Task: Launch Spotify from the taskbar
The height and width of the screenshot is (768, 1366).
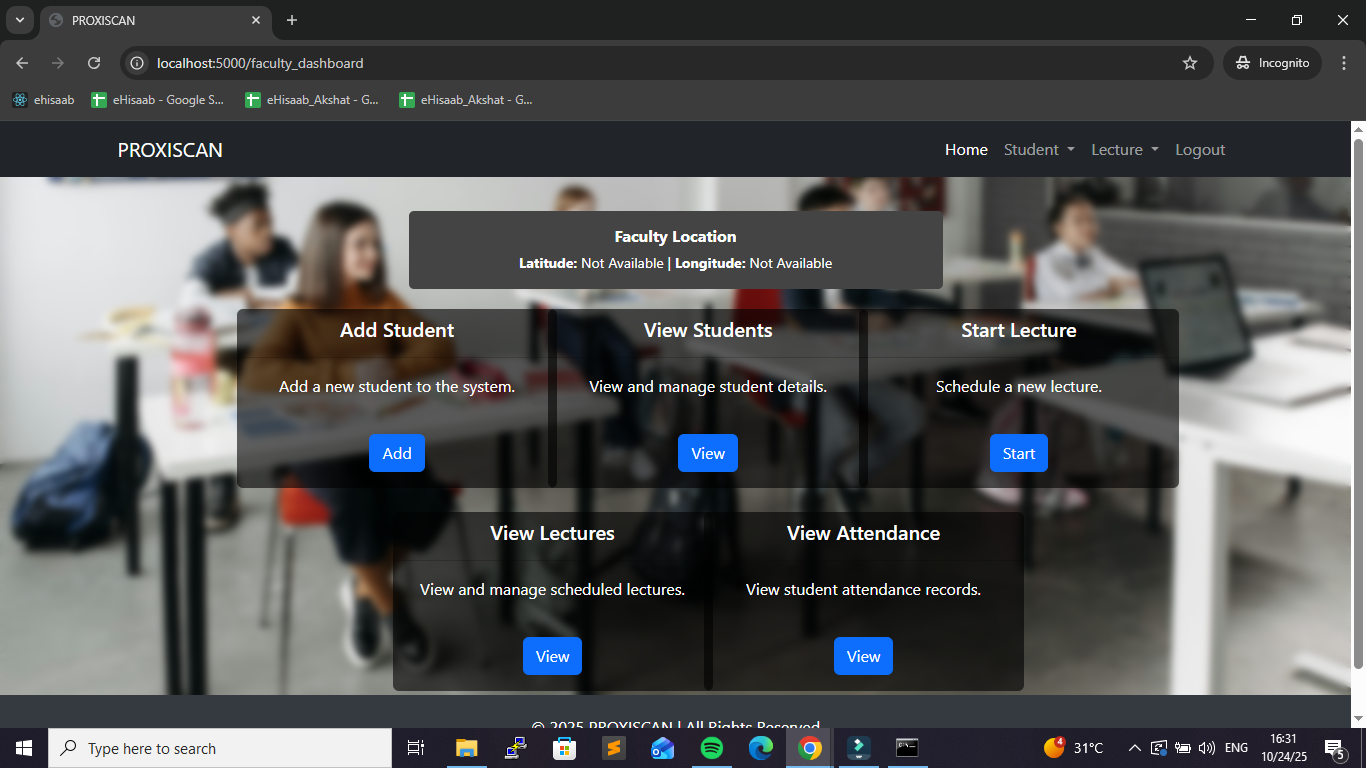Action: pos(711,748)
